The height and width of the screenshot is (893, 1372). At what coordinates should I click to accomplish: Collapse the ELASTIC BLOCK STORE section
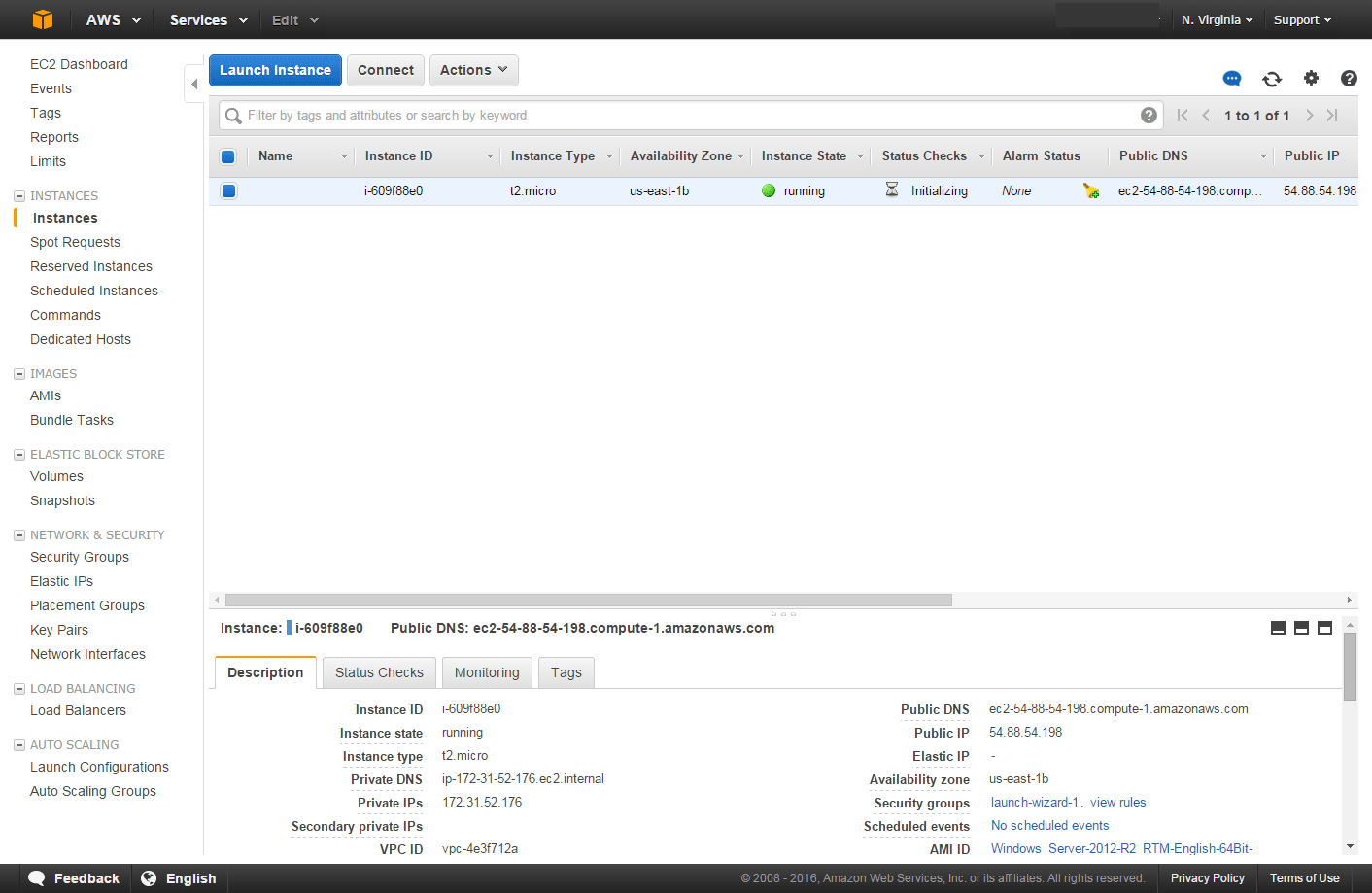click(x=19, y=455)
